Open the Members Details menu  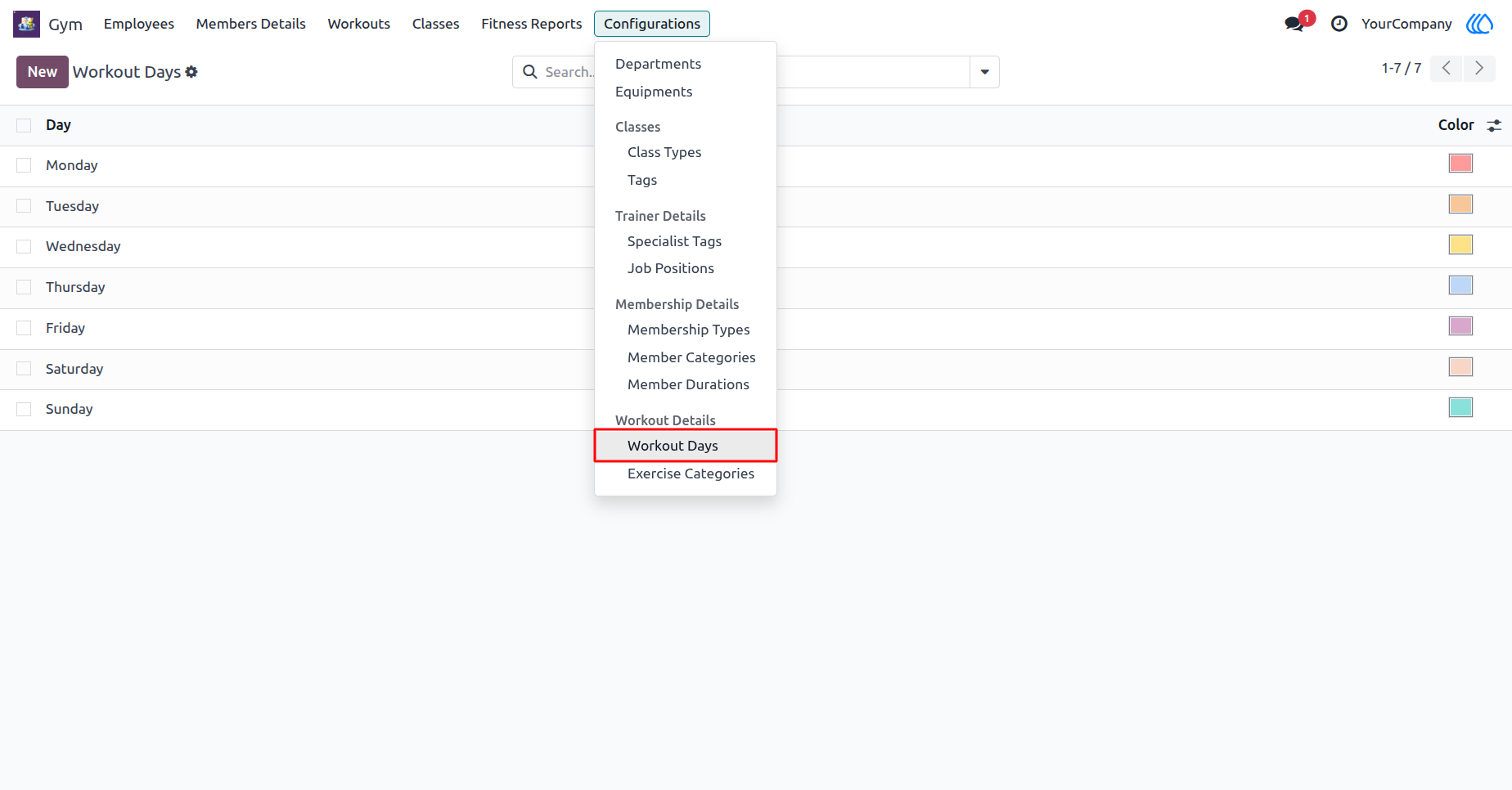(251, 24)
